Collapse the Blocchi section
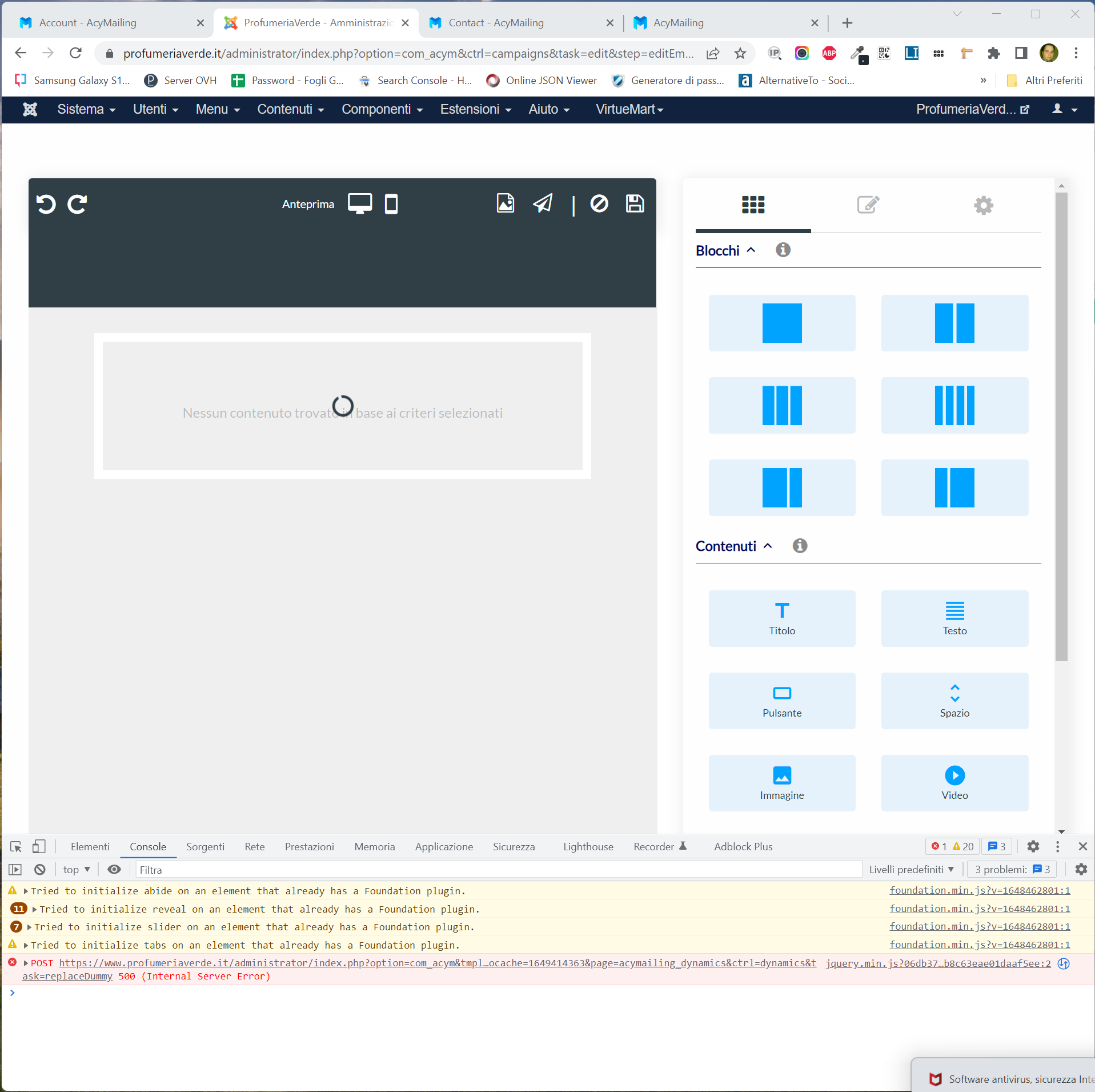The image size is (1095, 1092). pyautogui.click(x=725, y=250)
